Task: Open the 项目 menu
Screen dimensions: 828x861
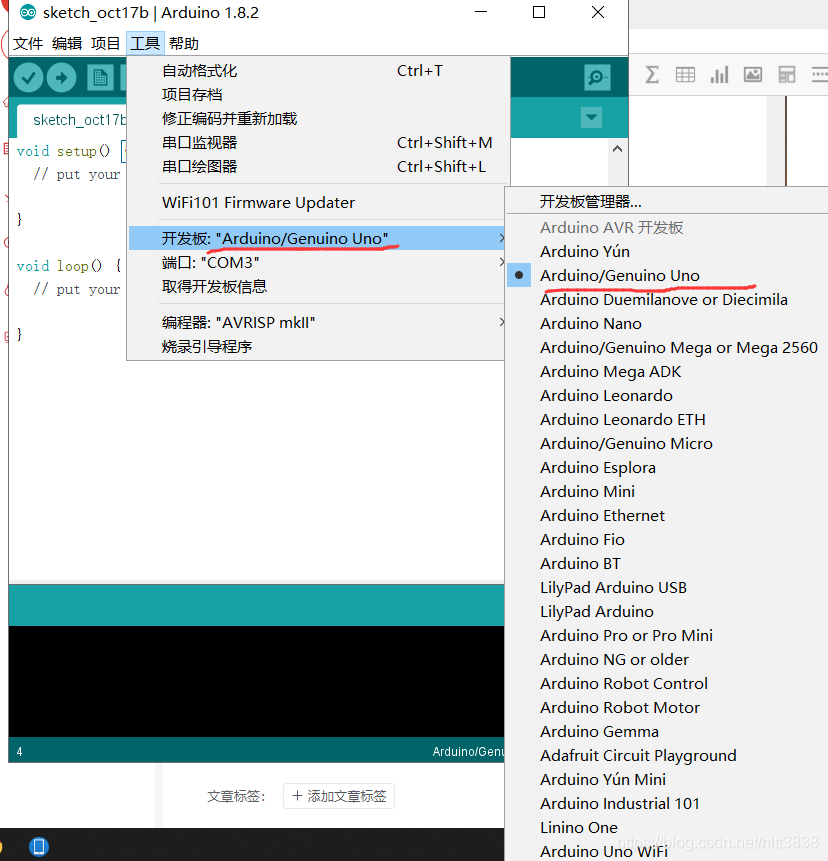Action: 105,43
